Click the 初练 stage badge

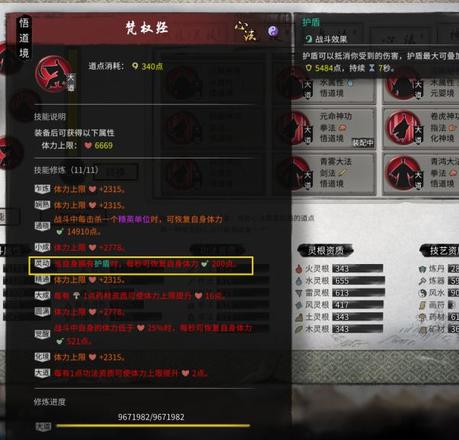click(42, 189)
